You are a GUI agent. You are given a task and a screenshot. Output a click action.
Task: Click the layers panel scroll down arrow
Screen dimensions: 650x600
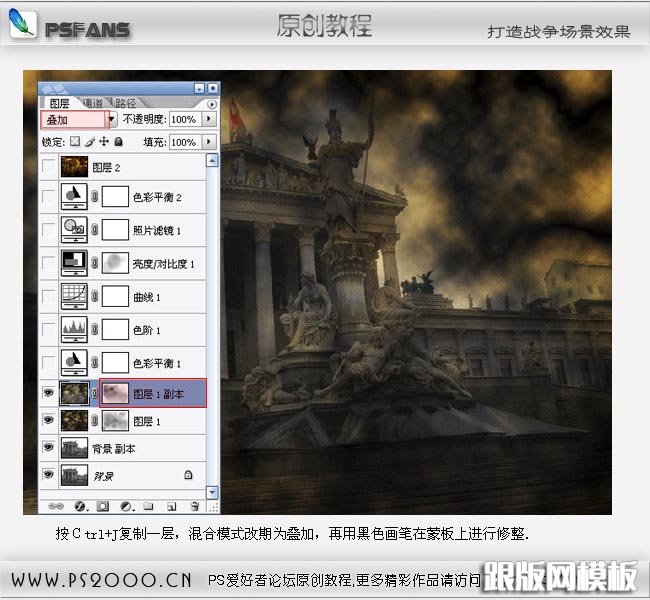tap(211, 491)
